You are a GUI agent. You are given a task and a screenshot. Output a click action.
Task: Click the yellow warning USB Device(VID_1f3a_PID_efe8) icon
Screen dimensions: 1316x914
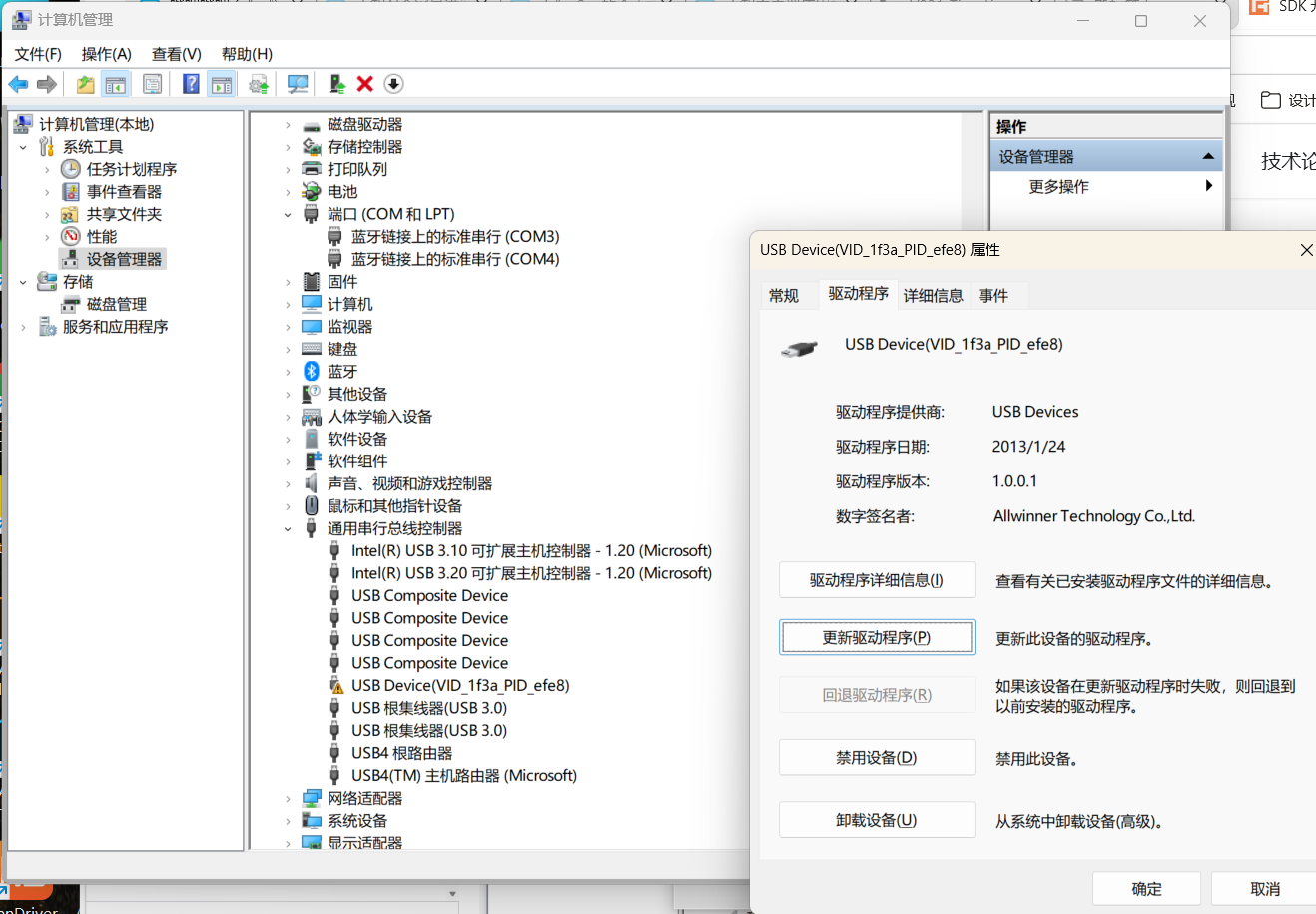coord(335,685)
